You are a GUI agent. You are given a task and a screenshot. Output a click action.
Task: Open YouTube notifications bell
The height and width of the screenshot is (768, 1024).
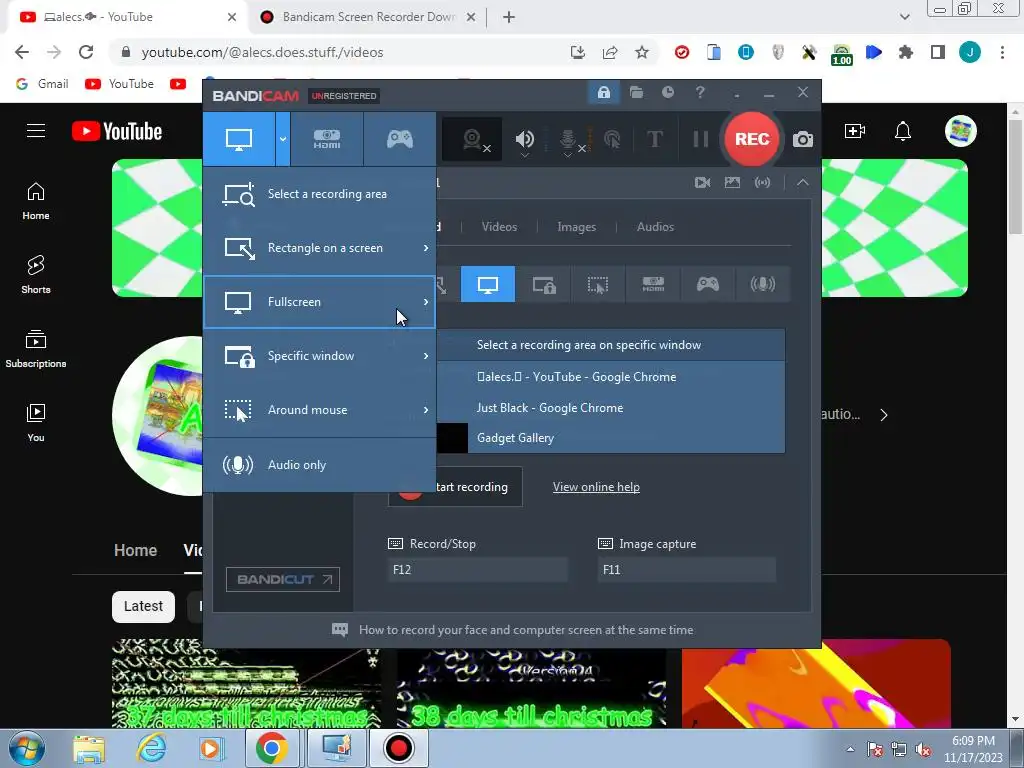click(903, 131)
